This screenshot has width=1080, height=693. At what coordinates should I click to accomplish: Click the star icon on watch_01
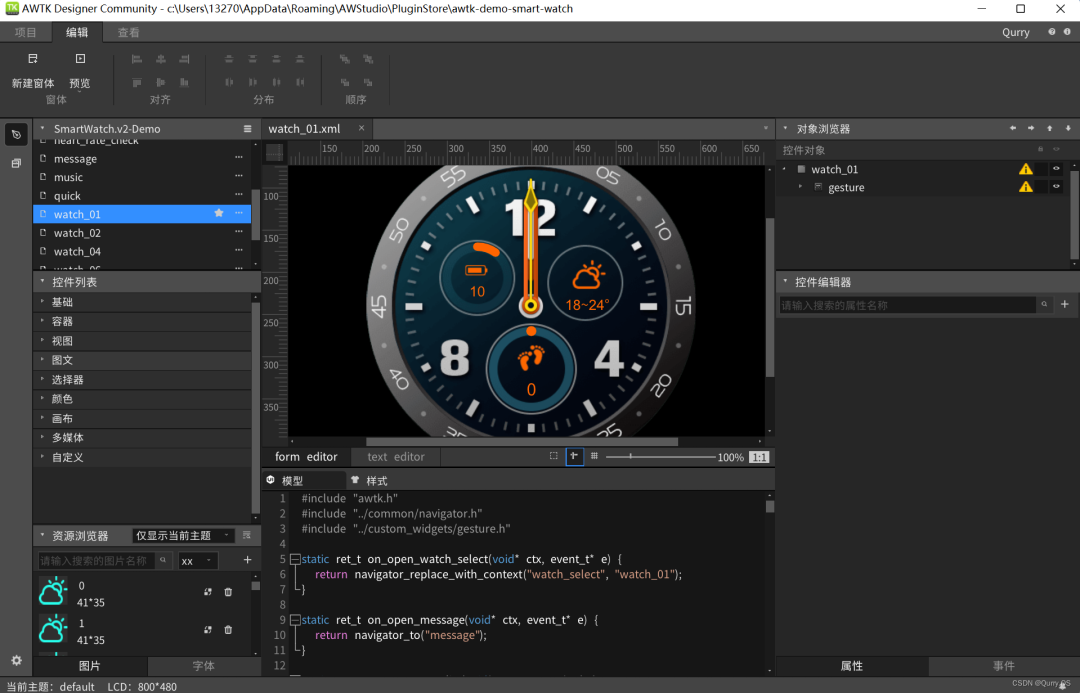click(219, 214)
